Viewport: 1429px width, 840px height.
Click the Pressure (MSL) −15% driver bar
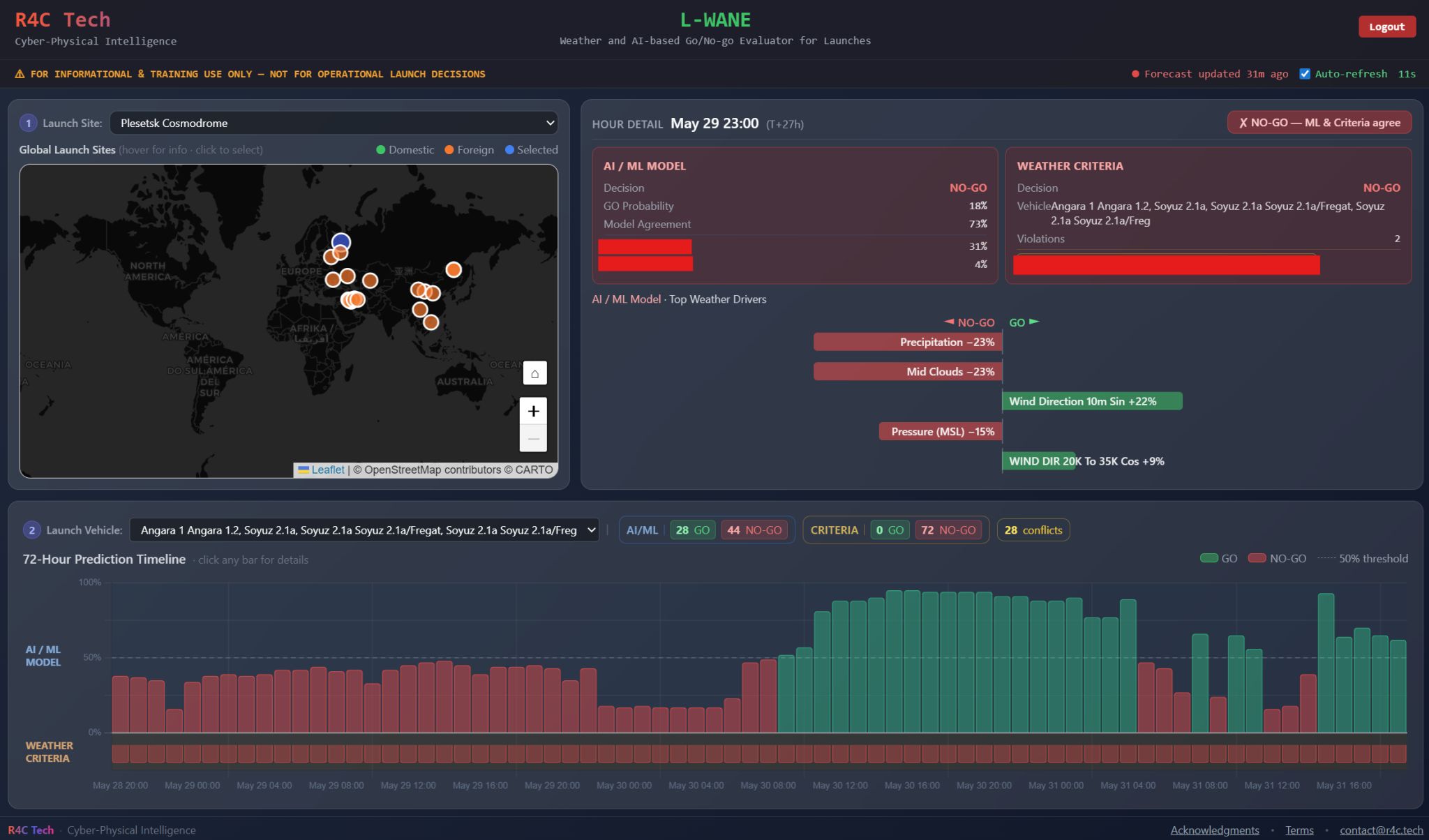(x=941, y=432)
